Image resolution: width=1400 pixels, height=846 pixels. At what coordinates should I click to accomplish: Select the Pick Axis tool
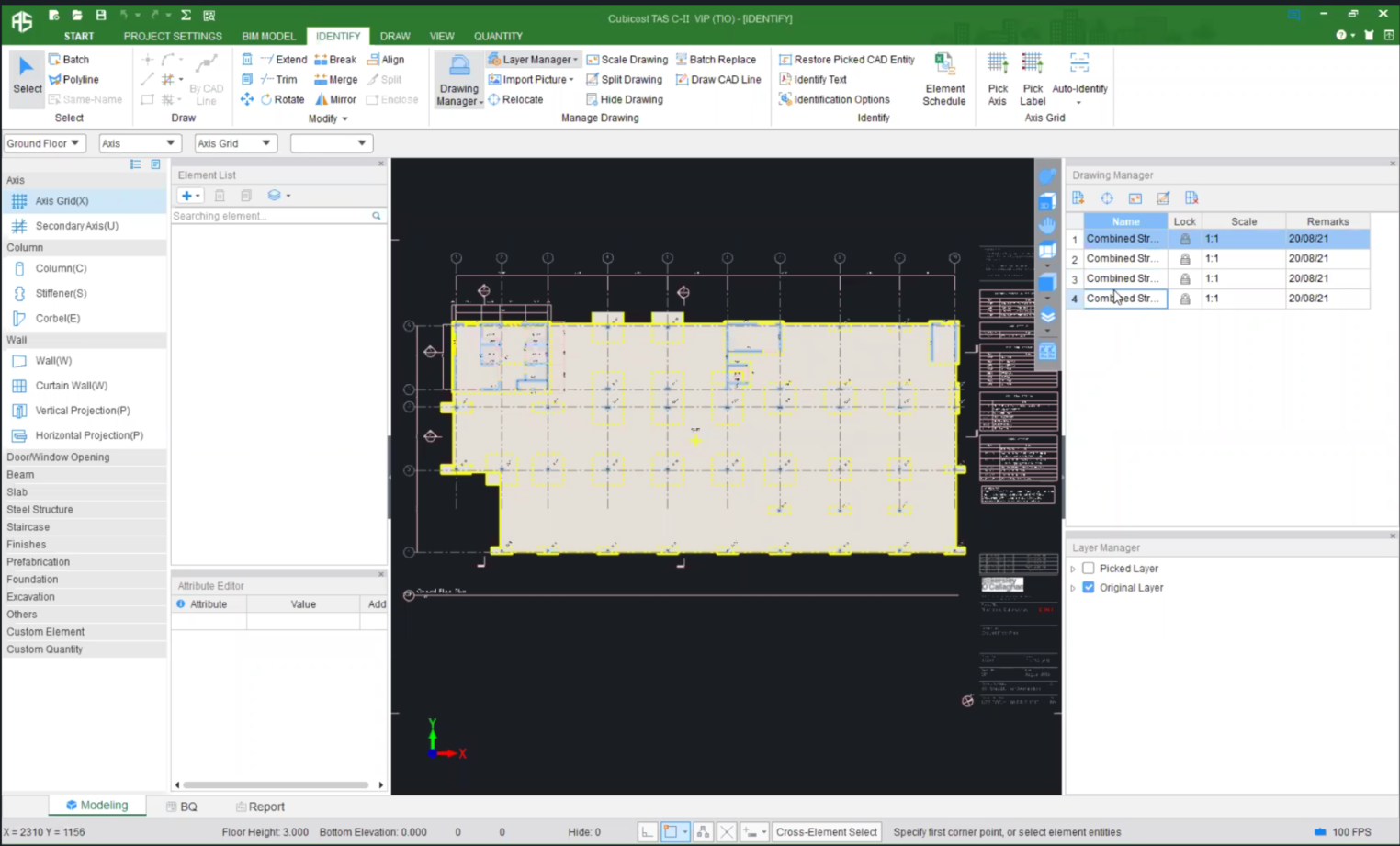[997, 79]
